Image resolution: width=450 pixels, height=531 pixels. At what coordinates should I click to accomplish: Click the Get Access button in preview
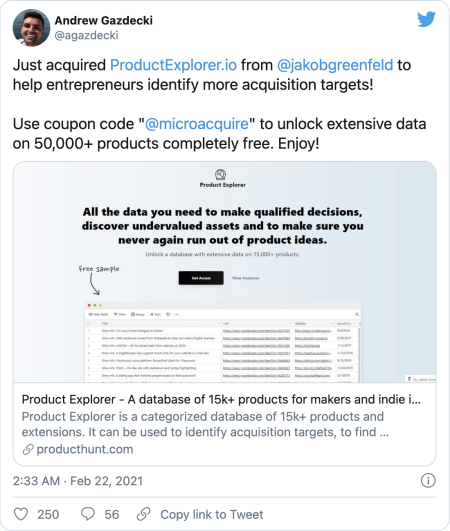pyautogui.click(x=201, y=278)
